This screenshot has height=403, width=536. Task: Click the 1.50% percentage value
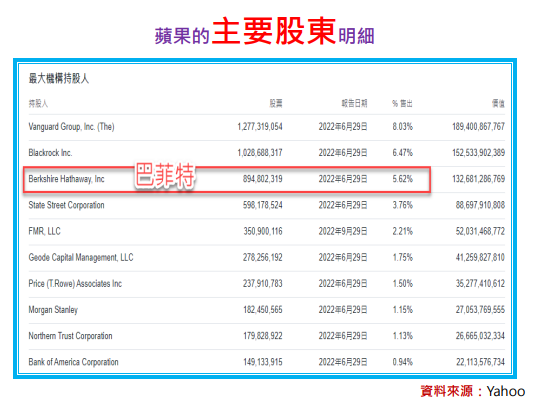402,284
